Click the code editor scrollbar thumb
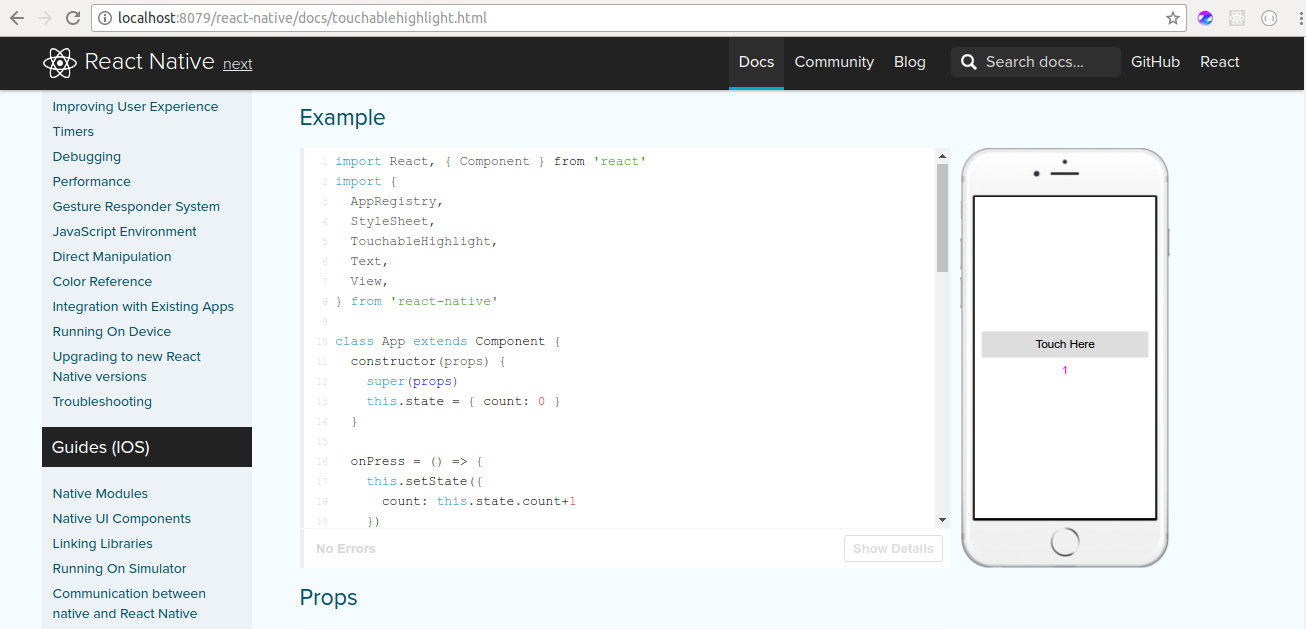 pyautogui.click(x=942, y=218)
